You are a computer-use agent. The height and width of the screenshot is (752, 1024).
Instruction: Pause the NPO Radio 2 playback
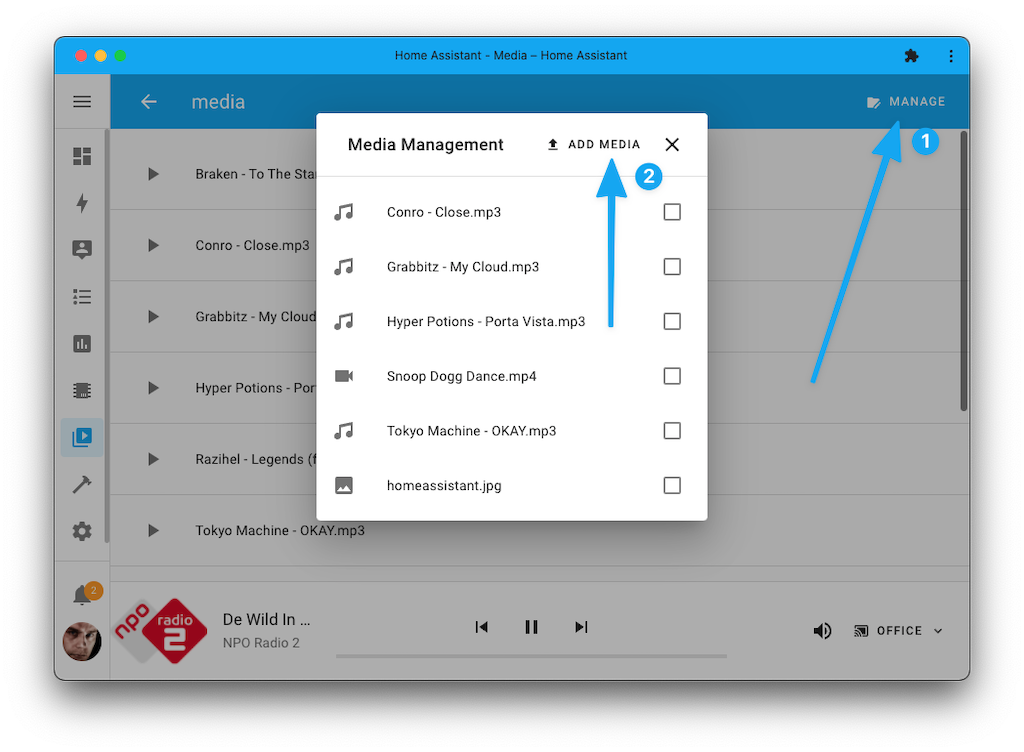[531, 627]
